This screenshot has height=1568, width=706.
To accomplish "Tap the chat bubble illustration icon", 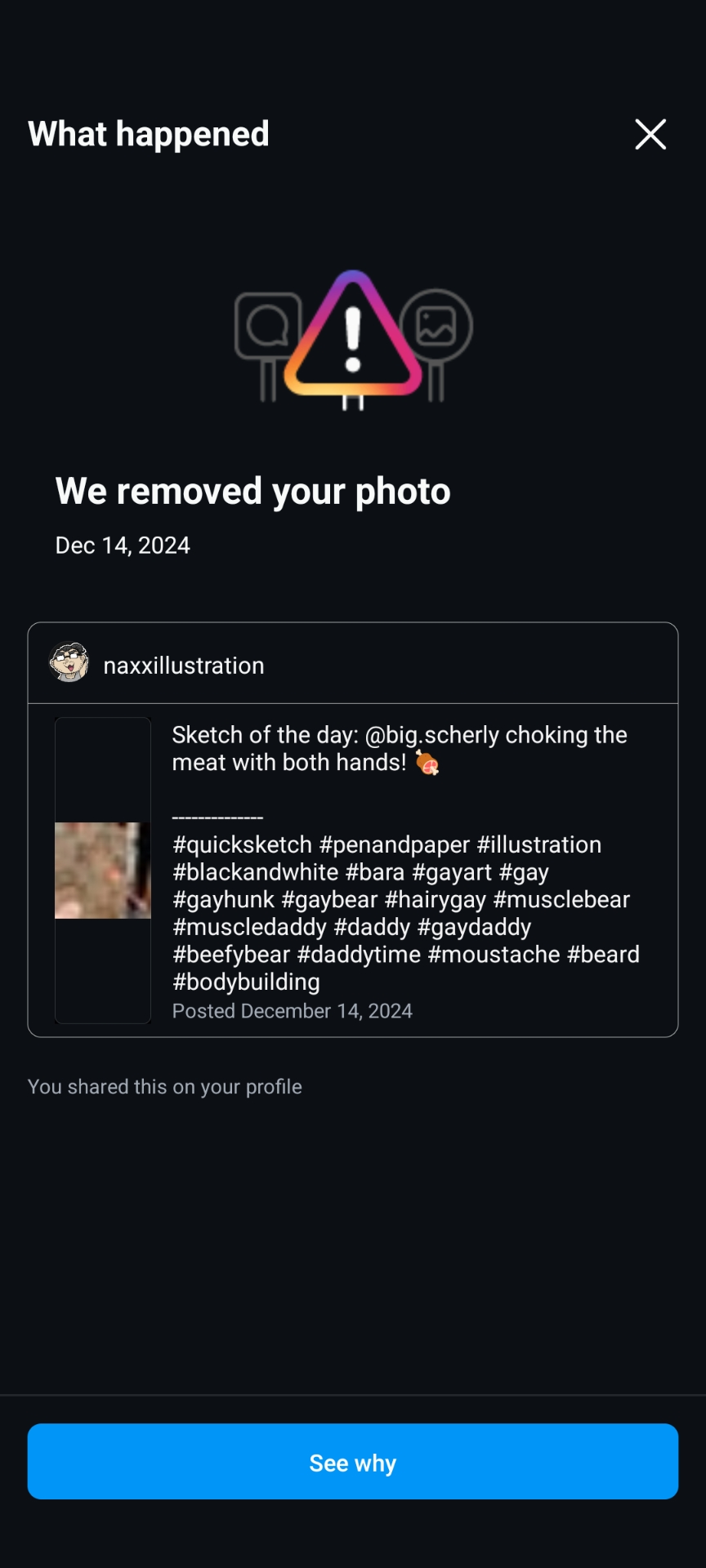I will 267,328.
